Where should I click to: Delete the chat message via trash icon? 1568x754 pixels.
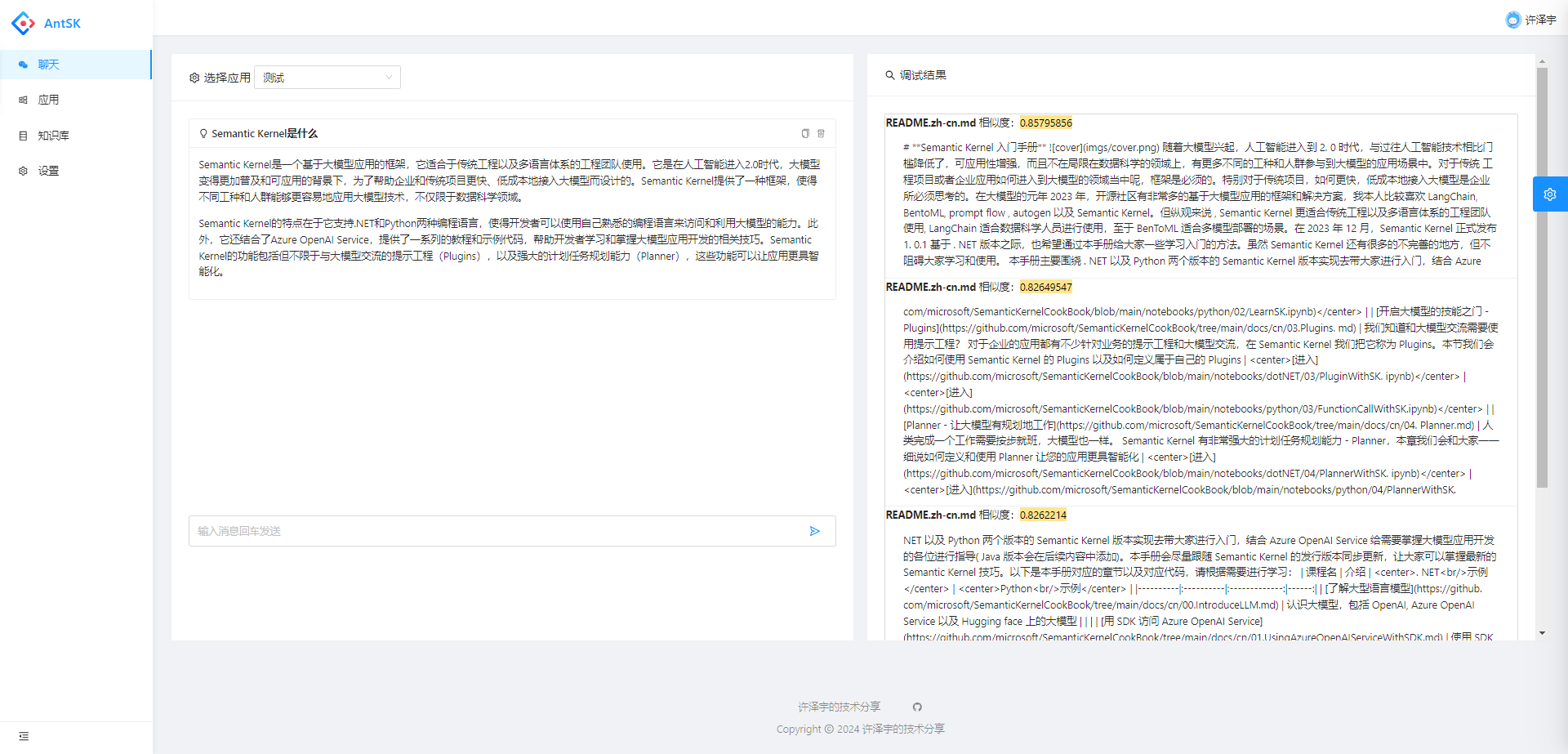[822, 133]
